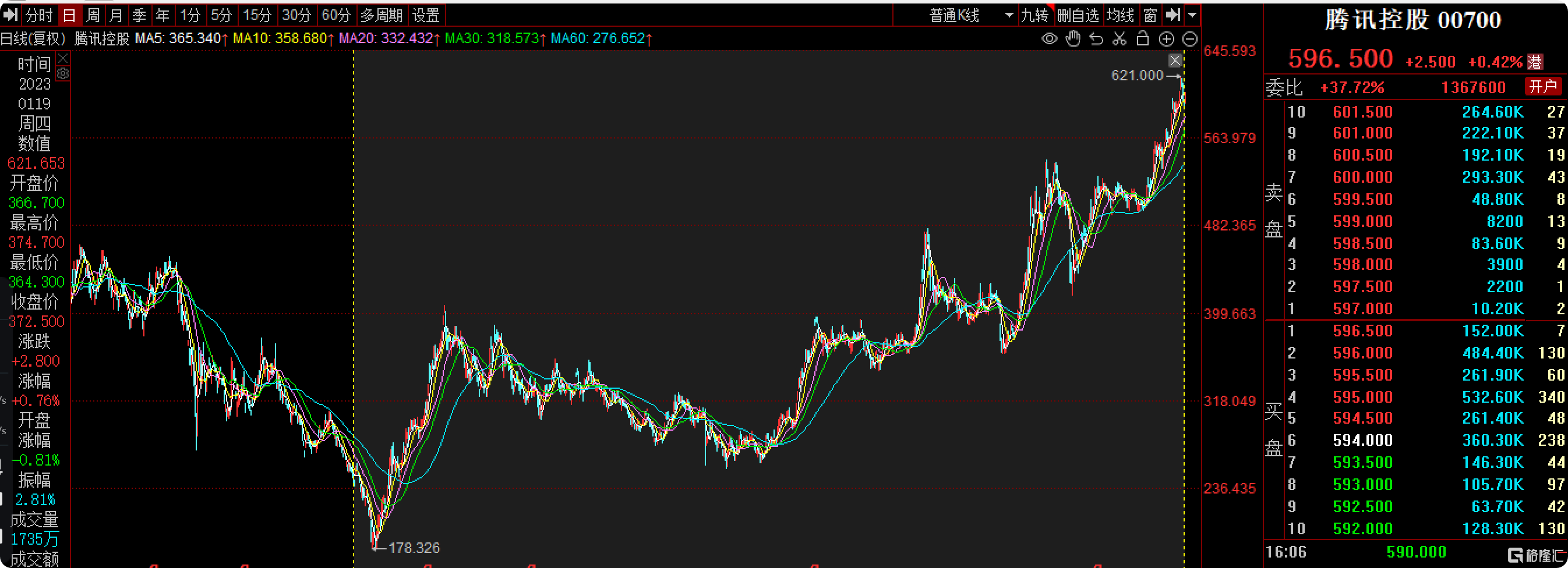Image resolution: width=1568 pixels, height=568 pixels.
Task: Click the right-arrow icon next to 窗
Action: pyautogui.click(x=1173, y=15)
